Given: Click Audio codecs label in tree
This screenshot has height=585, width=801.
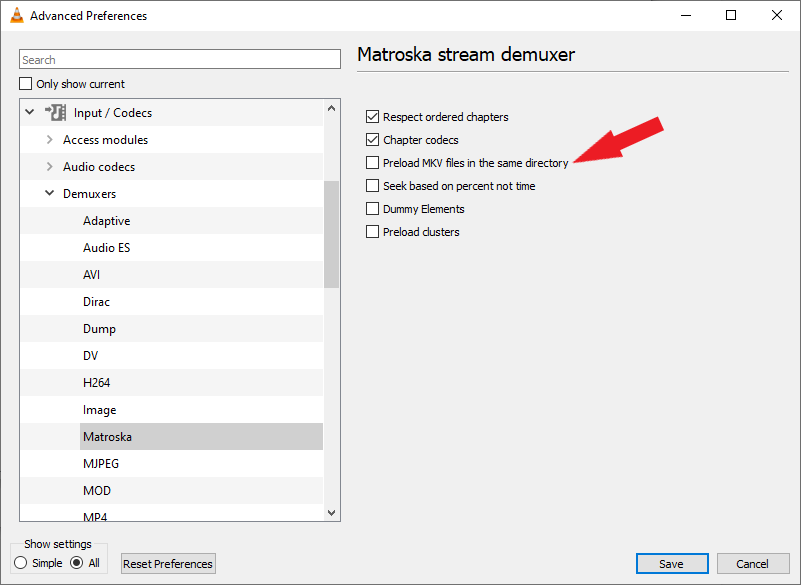Looking at the screenshot, I should [99, 167].
